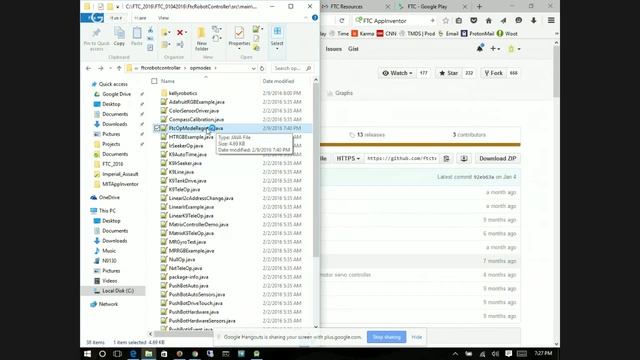Image resolution: width=640 pixels, height=360 pixels.
Task: Open the GitHub profile avatar dropdown
Action: 514,49
